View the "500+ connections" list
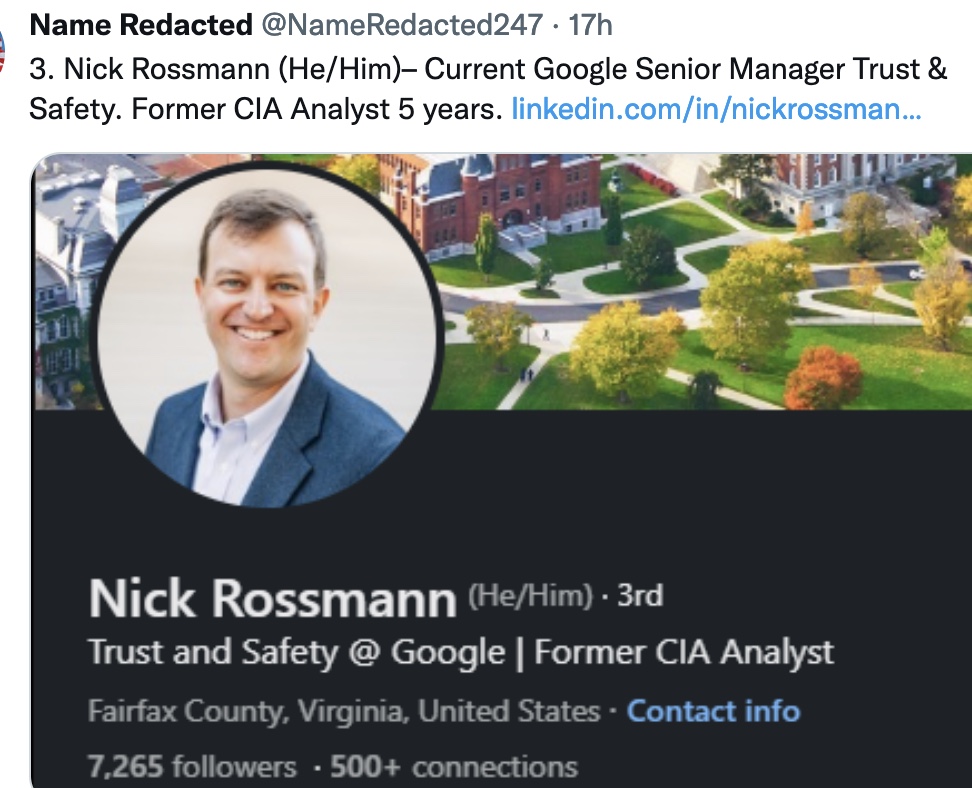 (x=453, y=767)
